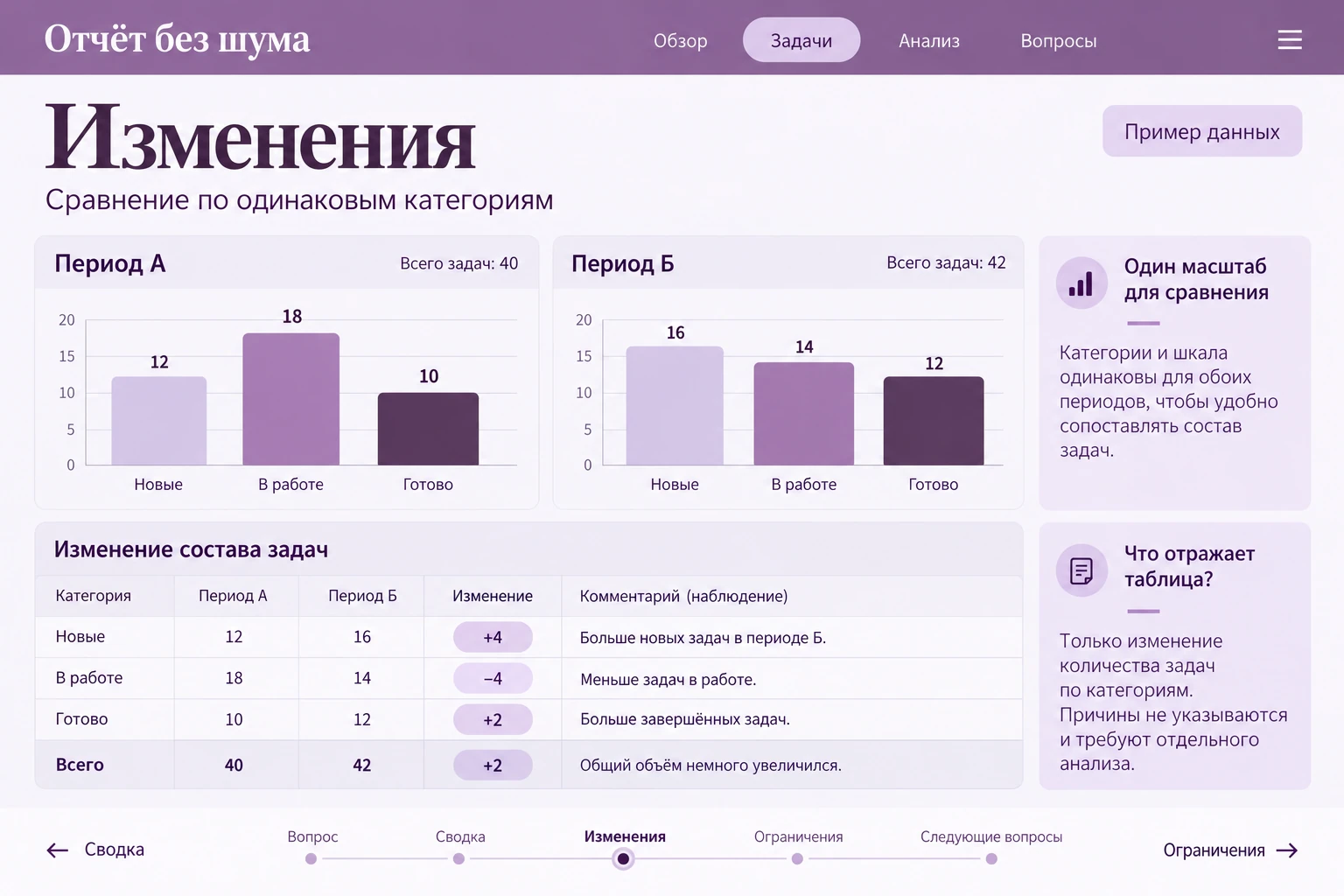Click the +2 change badge in Всего row
1344x896 pixels.
pos(493,765)
